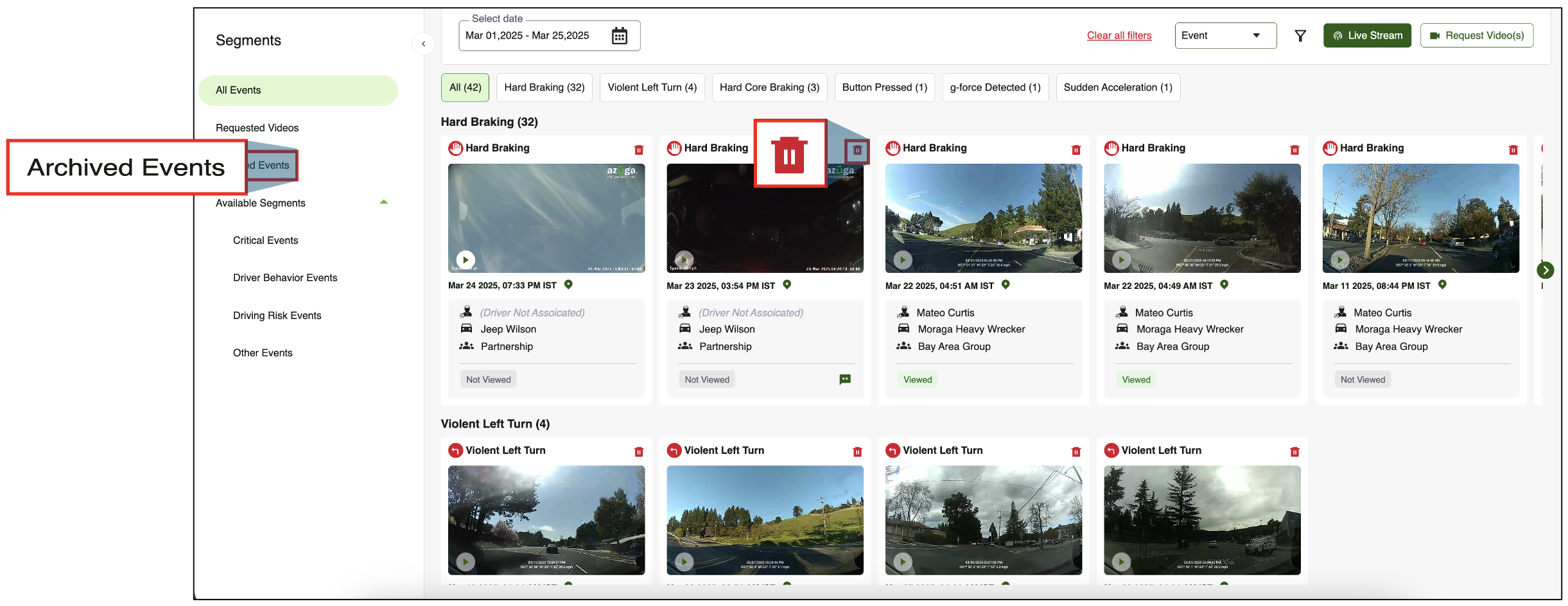Click the Clear all filters link
This screenshot has width=1568, height=606.
click(1119, 36)
